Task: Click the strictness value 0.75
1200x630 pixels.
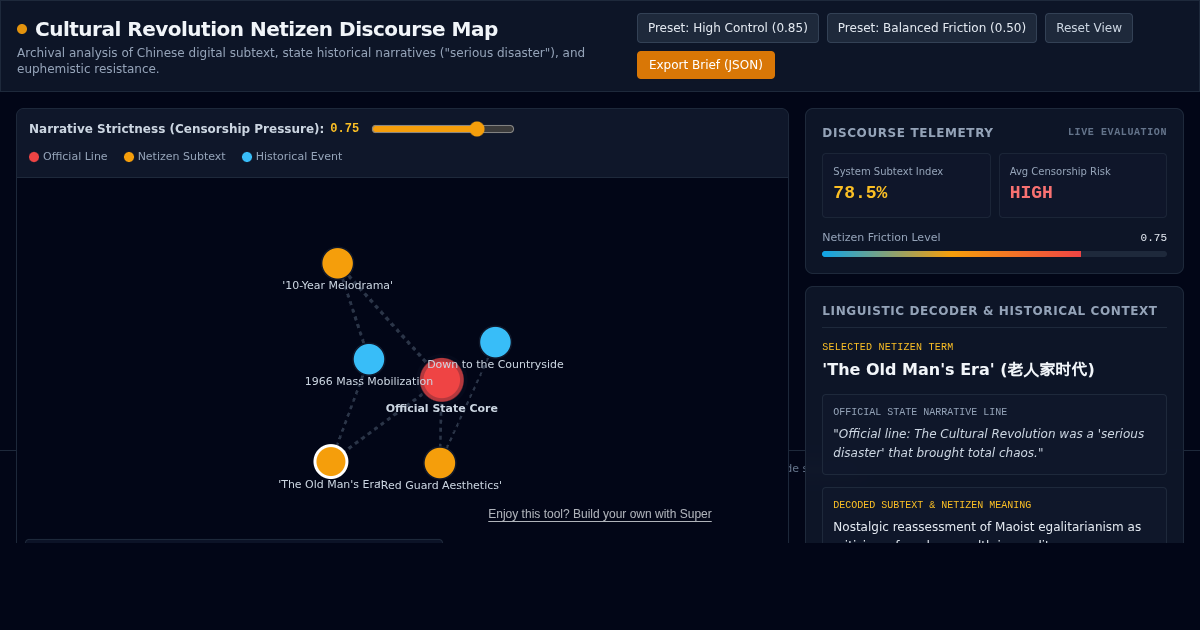Action: tap(345, 129)
